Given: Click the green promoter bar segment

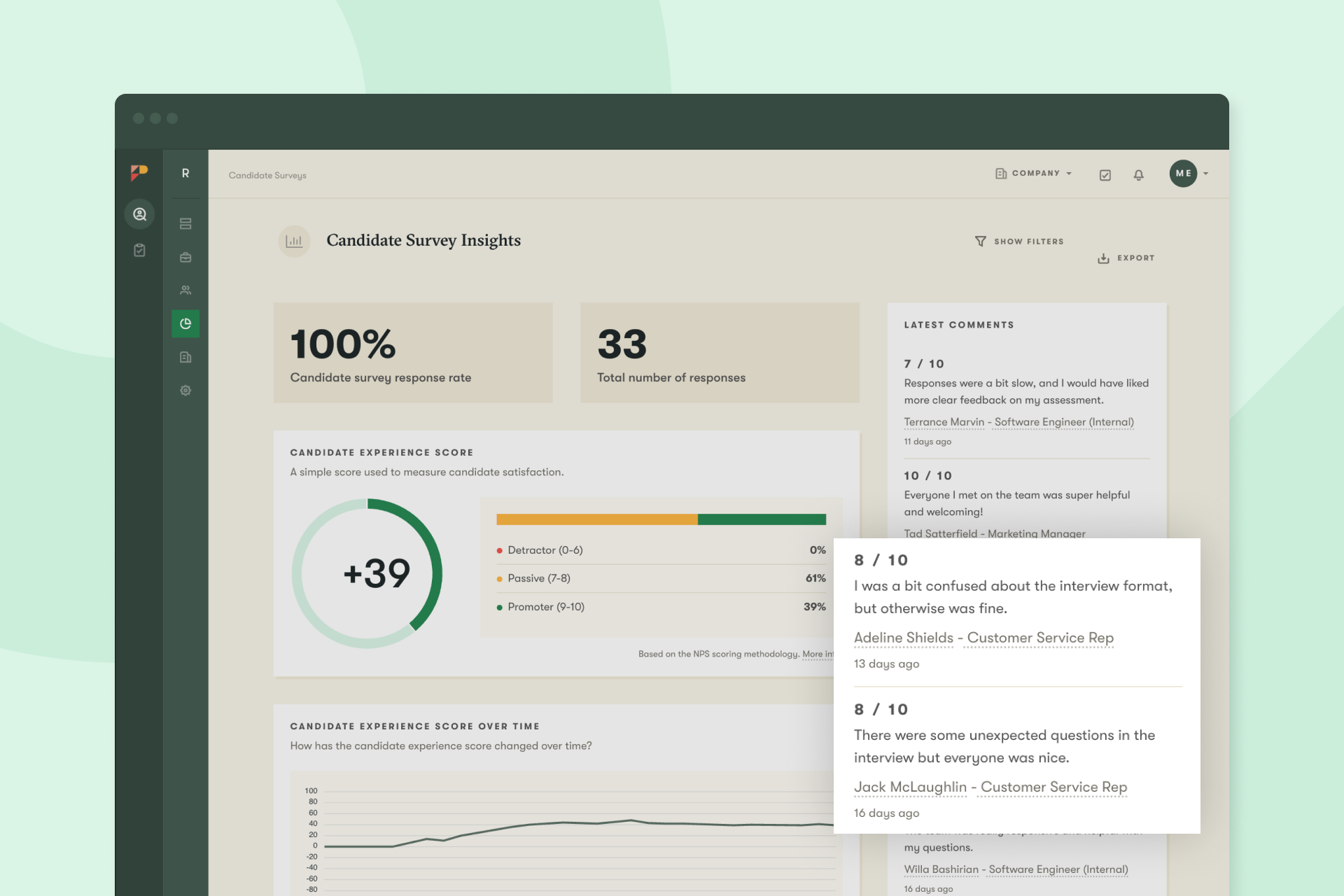Looking at the screenshot, I should pyautogui.click(x=762, y=519).
